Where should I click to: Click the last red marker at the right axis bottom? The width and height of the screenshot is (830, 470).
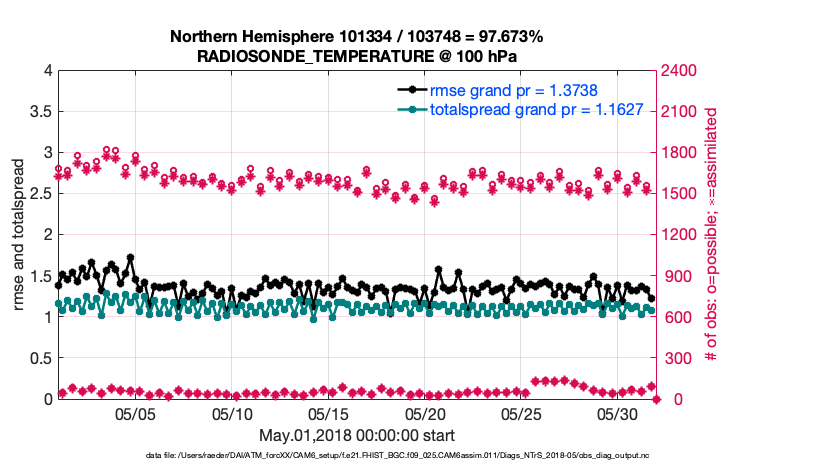pos(657,399)
